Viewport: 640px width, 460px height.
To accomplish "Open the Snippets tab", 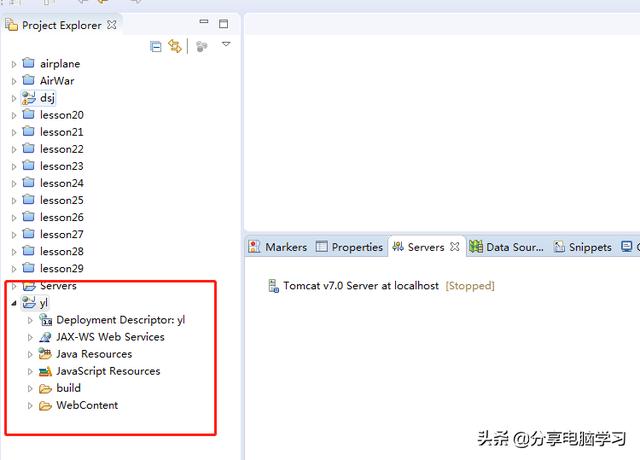I will coord(583,247).
